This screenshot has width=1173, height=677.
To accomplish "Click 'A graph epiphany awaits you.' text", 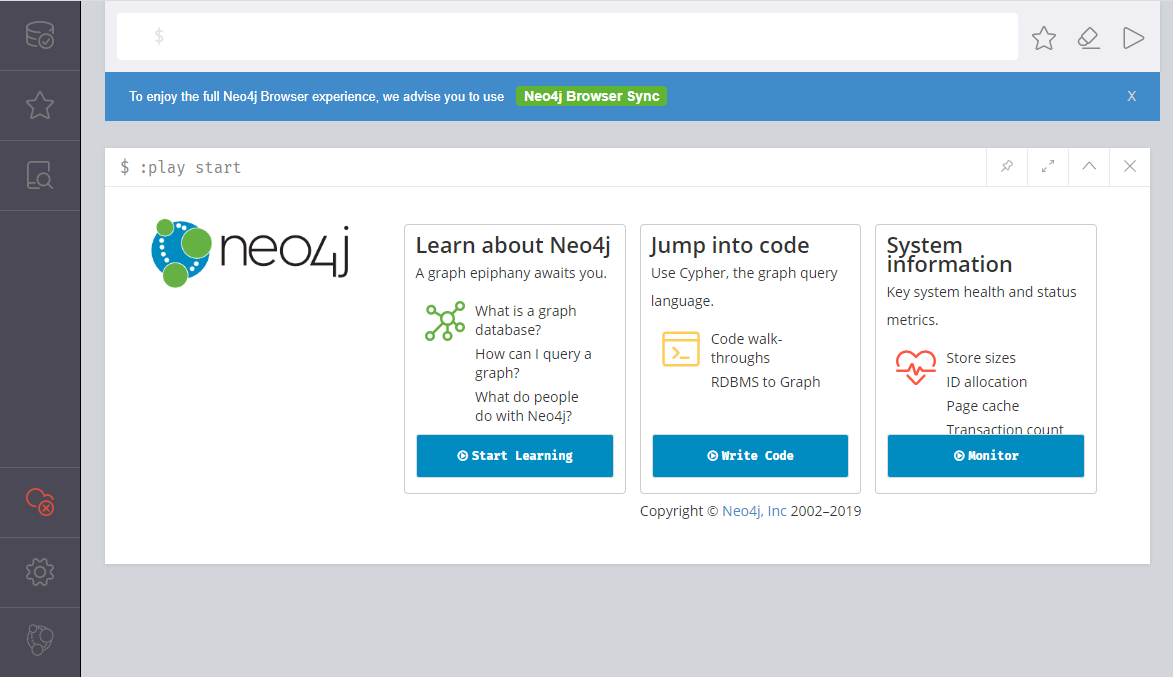I will click(511, 273).
